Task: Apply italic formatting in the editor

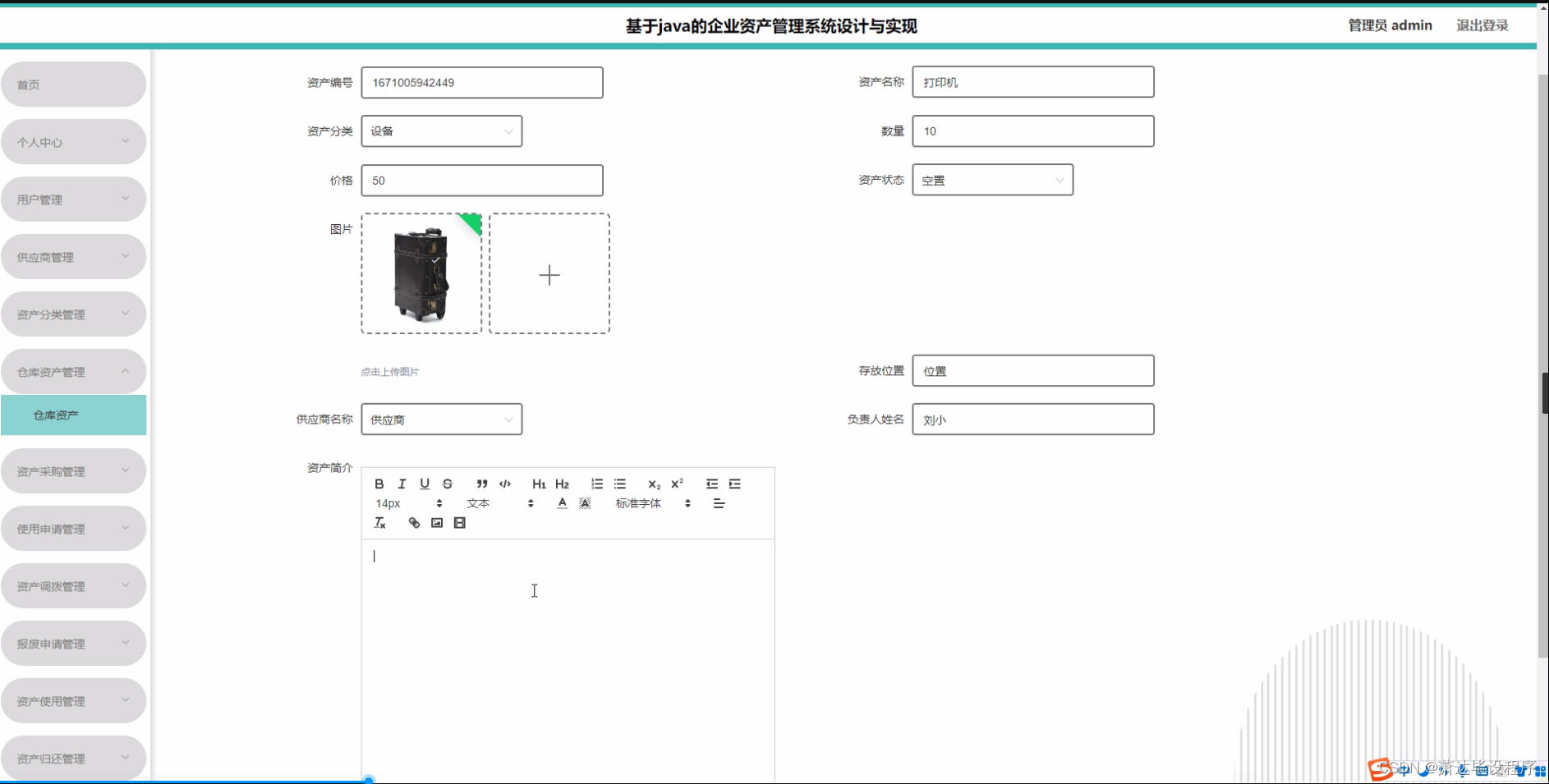Action: click(402, 484)
